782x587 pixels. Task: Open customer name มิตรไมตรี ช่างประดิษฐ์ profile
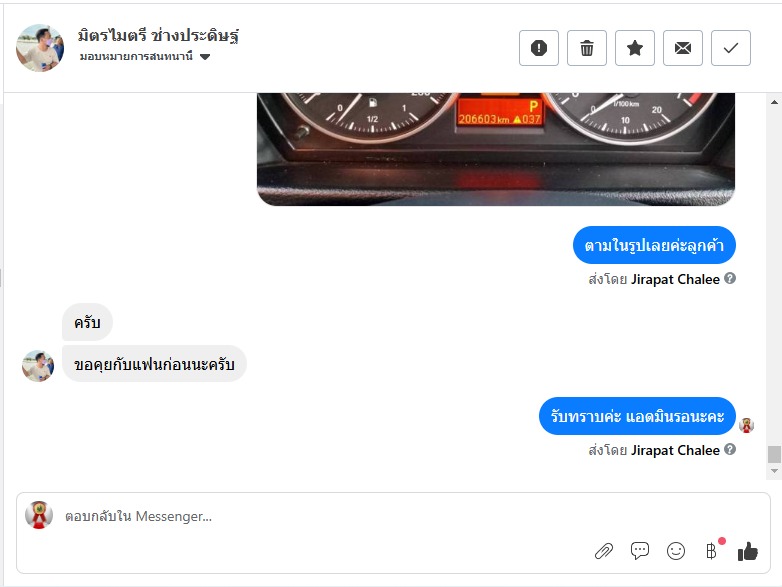click(158, 35)
